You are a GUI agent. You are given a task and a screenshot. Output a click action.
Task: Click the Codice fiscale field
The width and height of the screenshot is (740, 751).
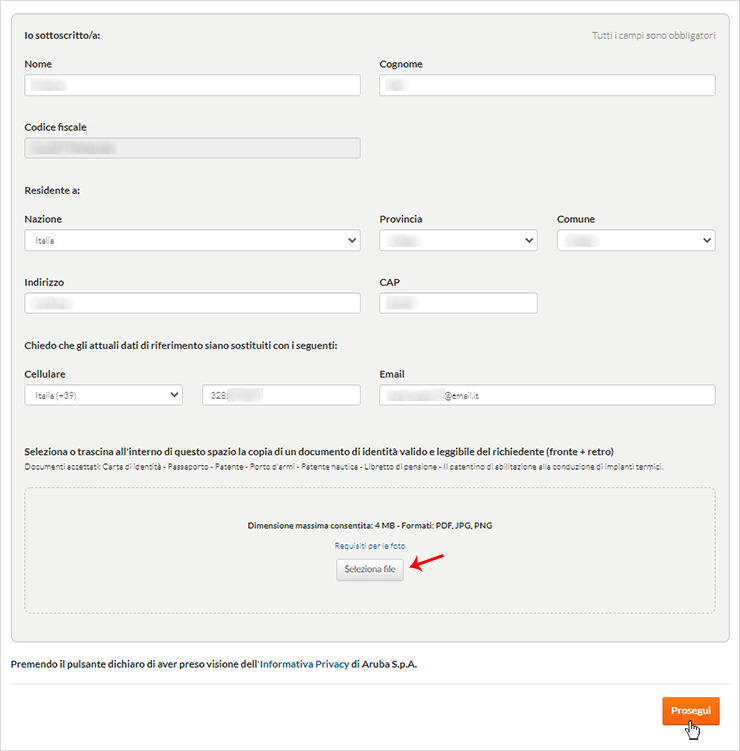192,148
